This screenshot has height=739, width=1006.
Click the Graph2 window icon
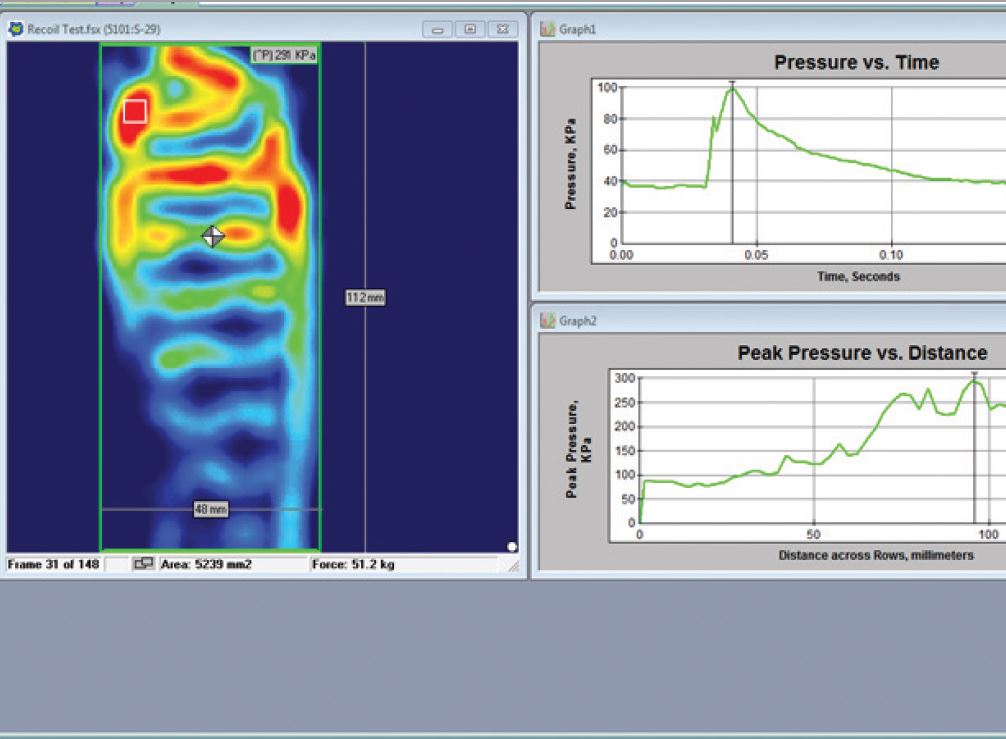(547, 321)
